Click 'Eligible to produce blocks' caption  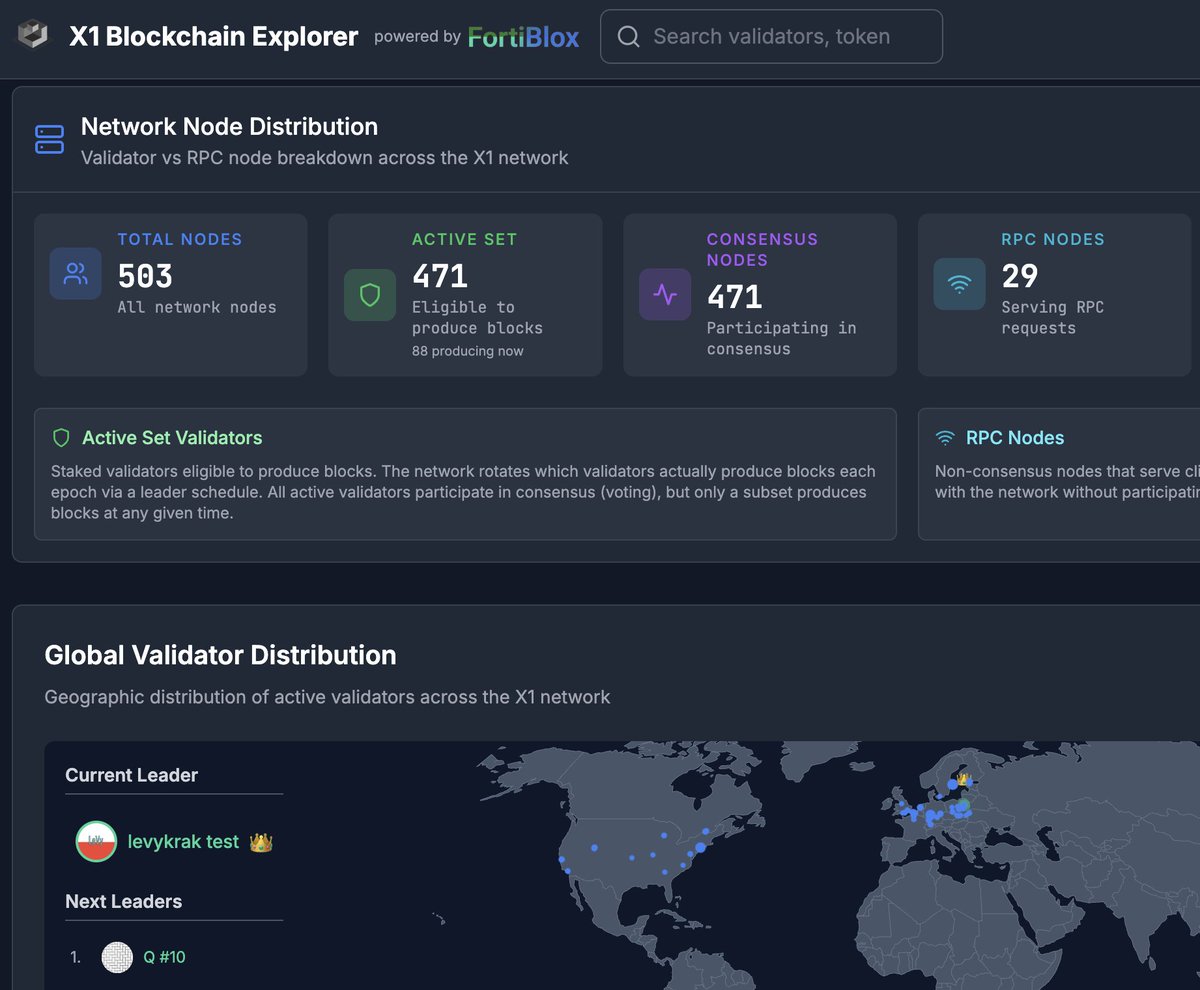(x=477, y=318)
